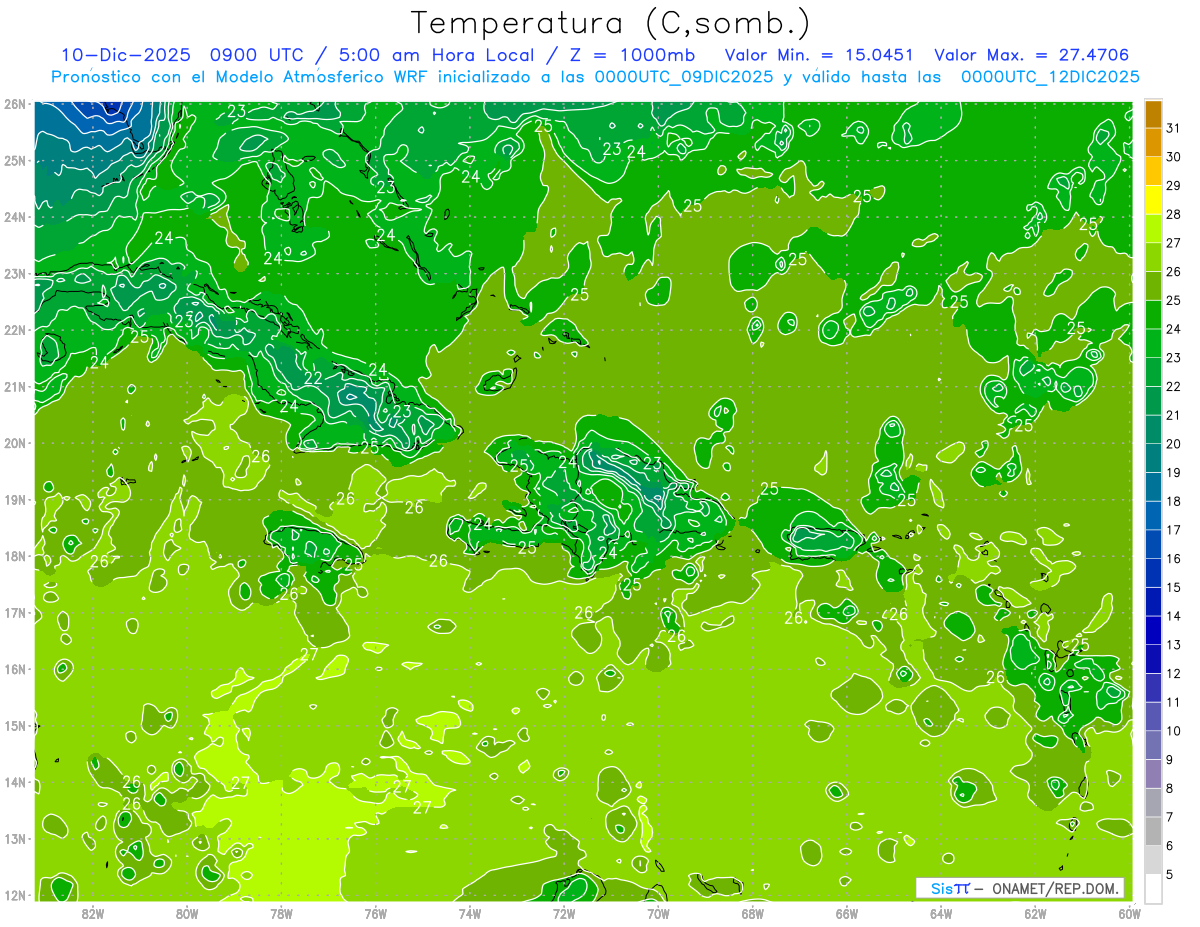This screenshot has height=927, width=1200.
Task: Click the green legend swatch between 23 and 24
Action: [x=1153, y=343]
